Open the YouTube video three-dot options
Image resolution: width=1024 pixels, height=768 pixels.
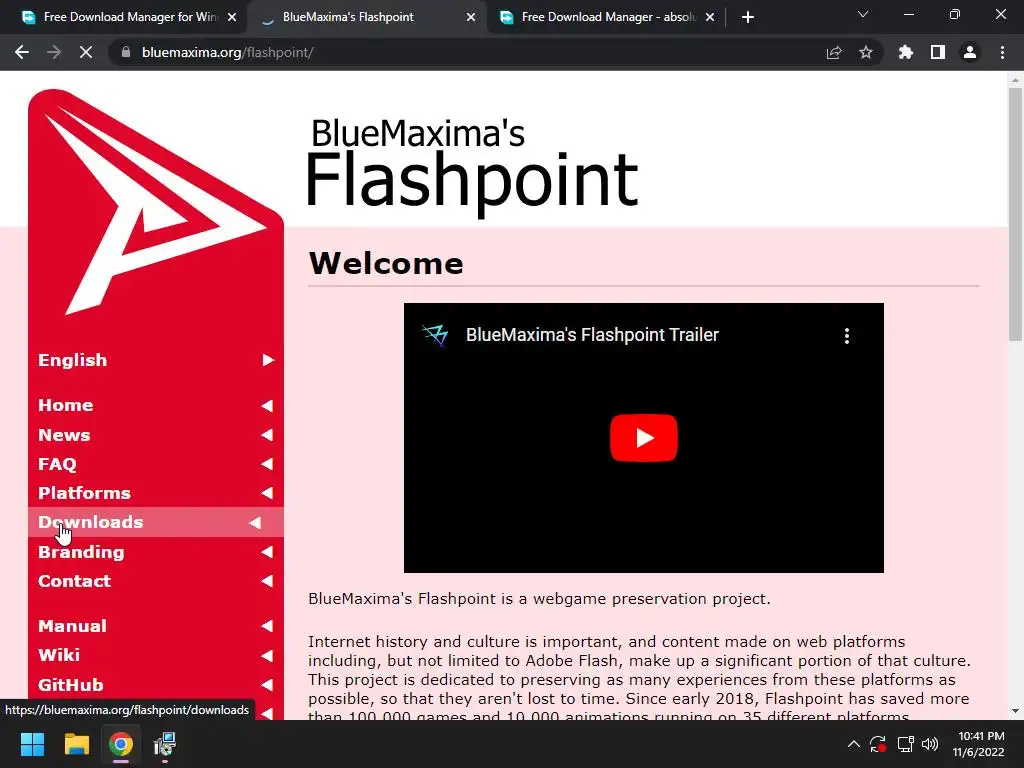coord(847,336)
